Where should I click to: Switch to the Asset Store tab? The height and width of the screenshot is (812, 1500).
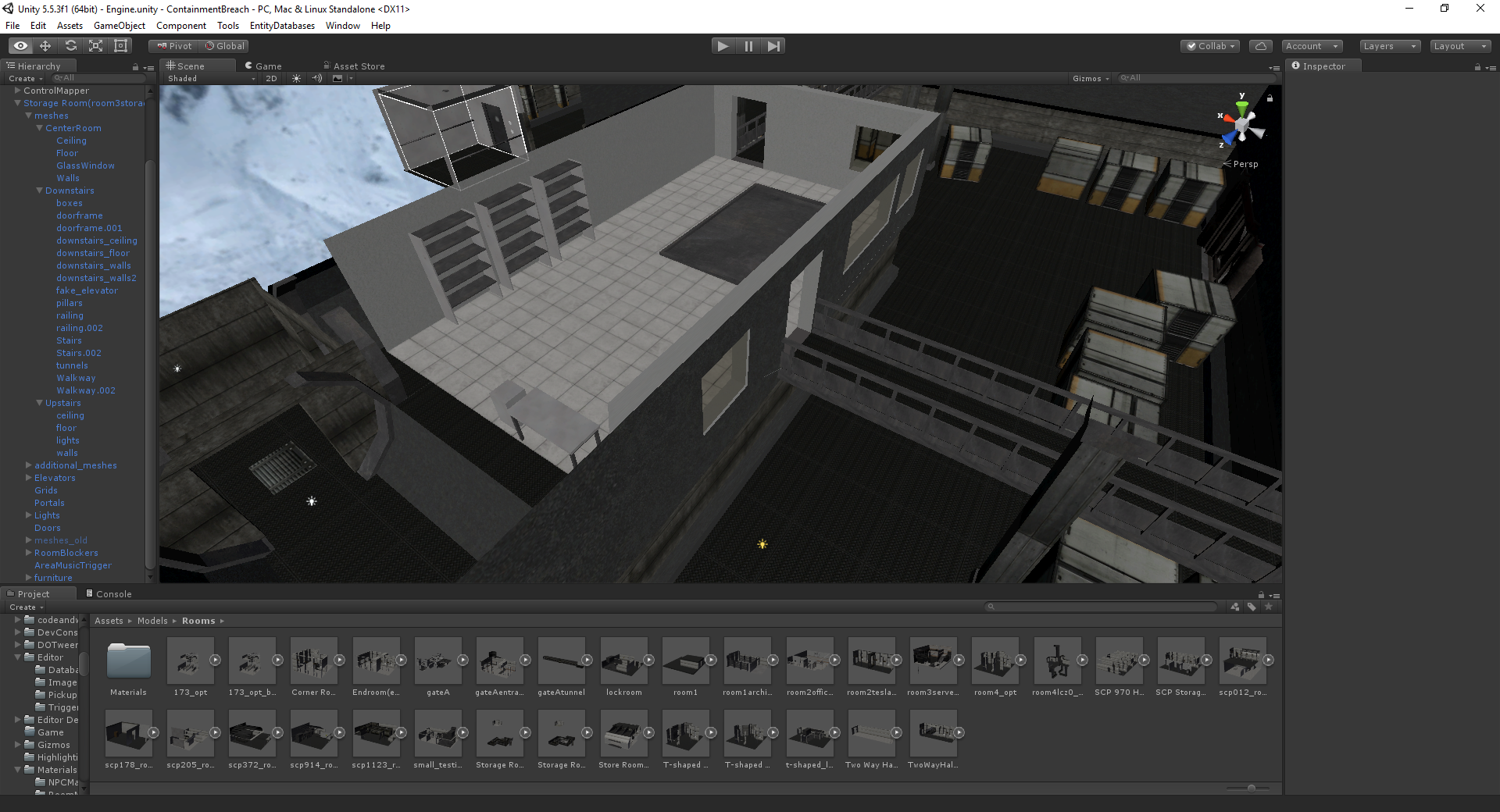pyautogui.click(x=354, y=66)
